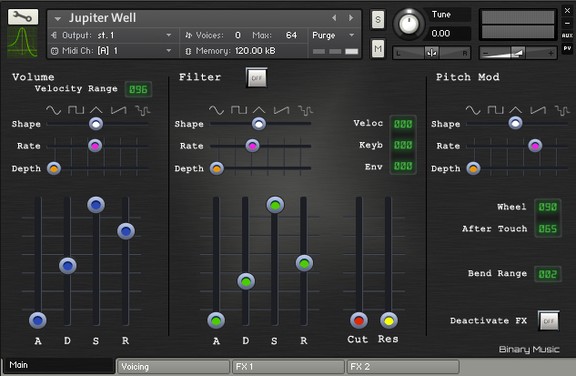Select square wave shape in Filter section

coord(239,110)
